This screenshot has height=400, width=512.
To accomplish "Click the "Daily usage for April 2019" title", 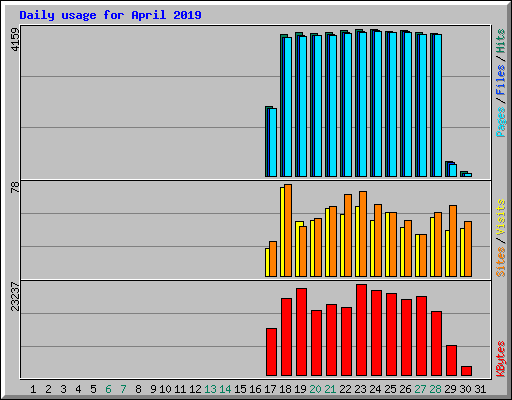I will point(110,15).
